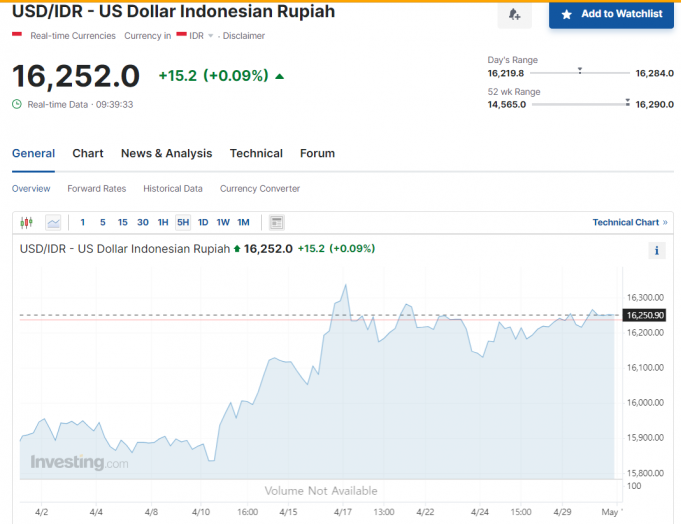Select the 1M chart interval
The height and width of the screenshot is (524, 681).
pos(243,222)
